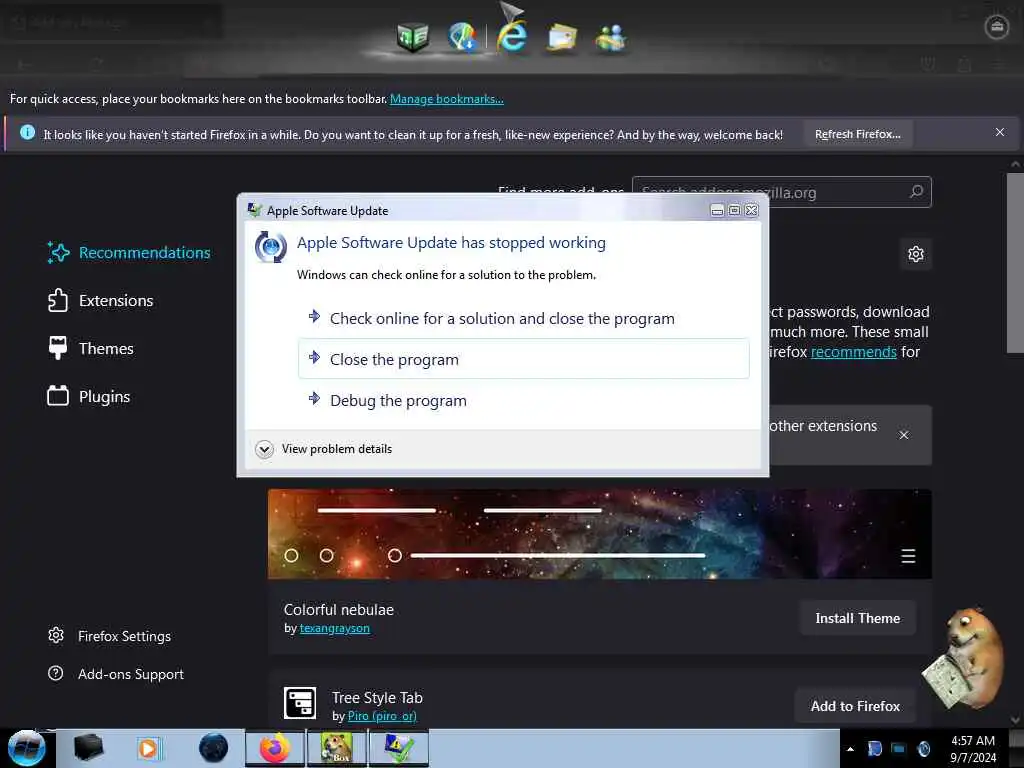Show hidden system tray icons
The height and width of the screenshot is (768, 1024).
click(x=850, y=749)
